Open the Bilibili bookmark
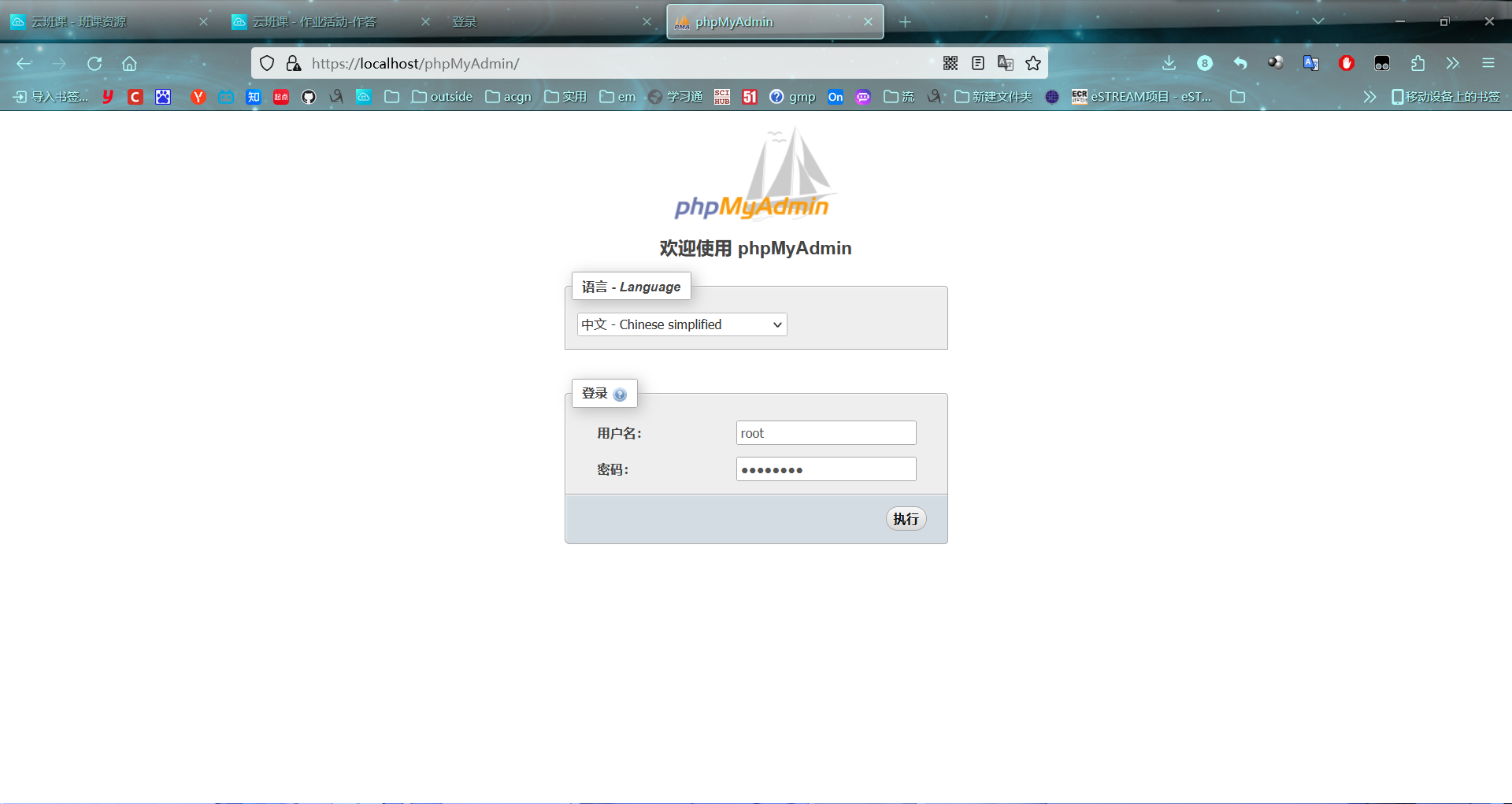 click(x=226, y=97)
